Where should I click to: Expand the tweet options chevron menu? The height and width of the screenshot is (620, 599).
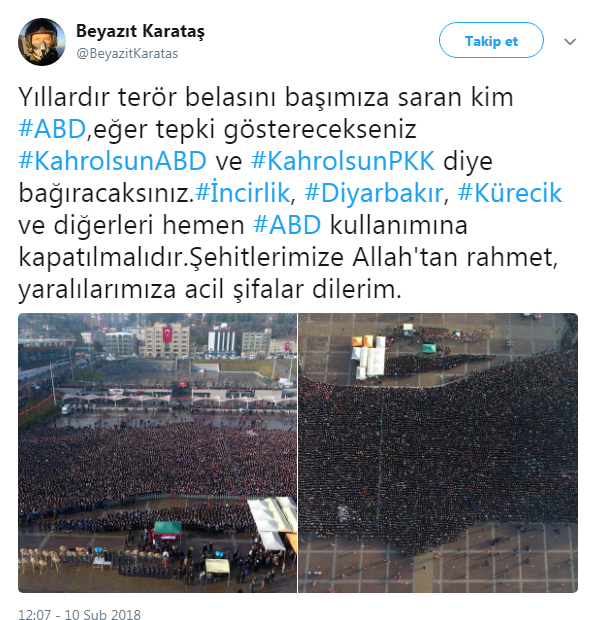pos(570,41)
